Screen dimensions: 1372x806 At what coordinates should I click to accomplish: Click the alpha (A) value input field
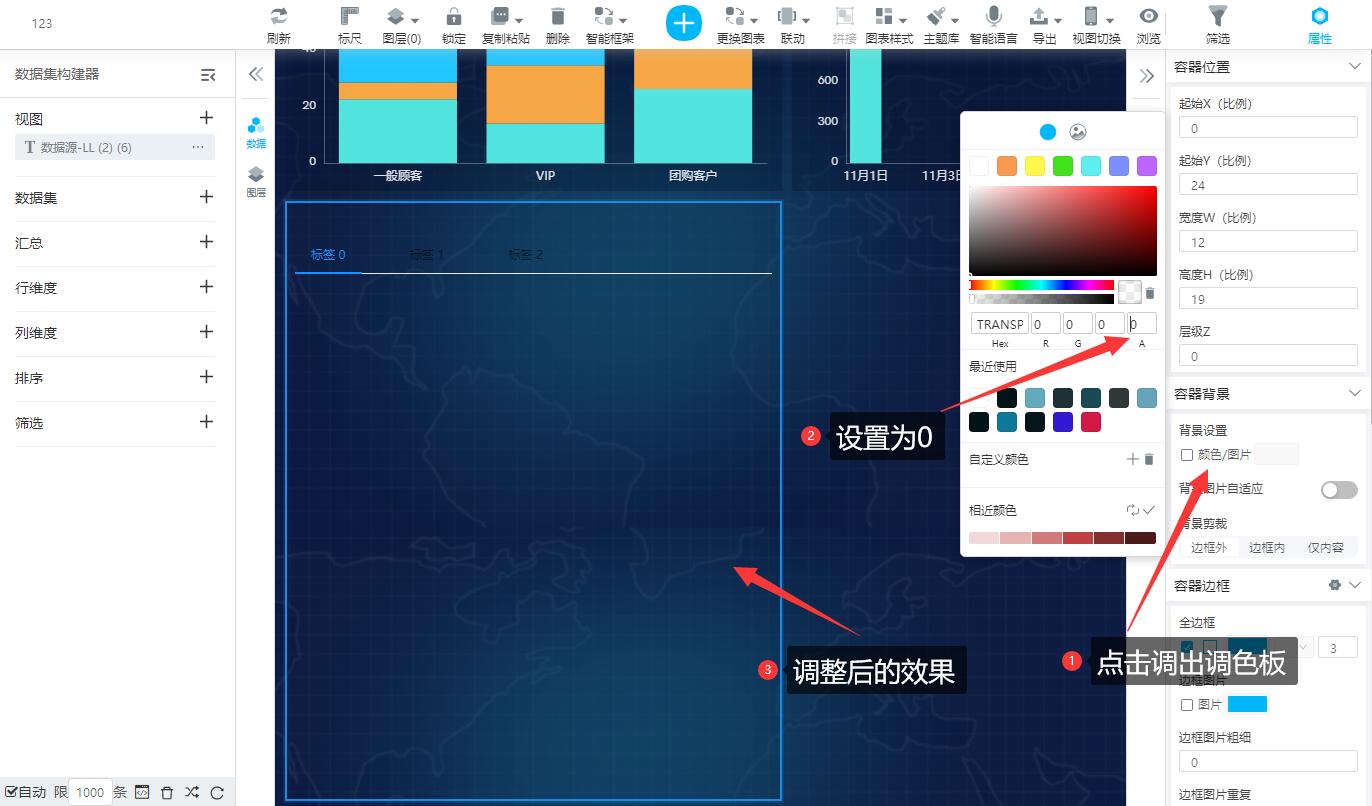point(1139,322)
